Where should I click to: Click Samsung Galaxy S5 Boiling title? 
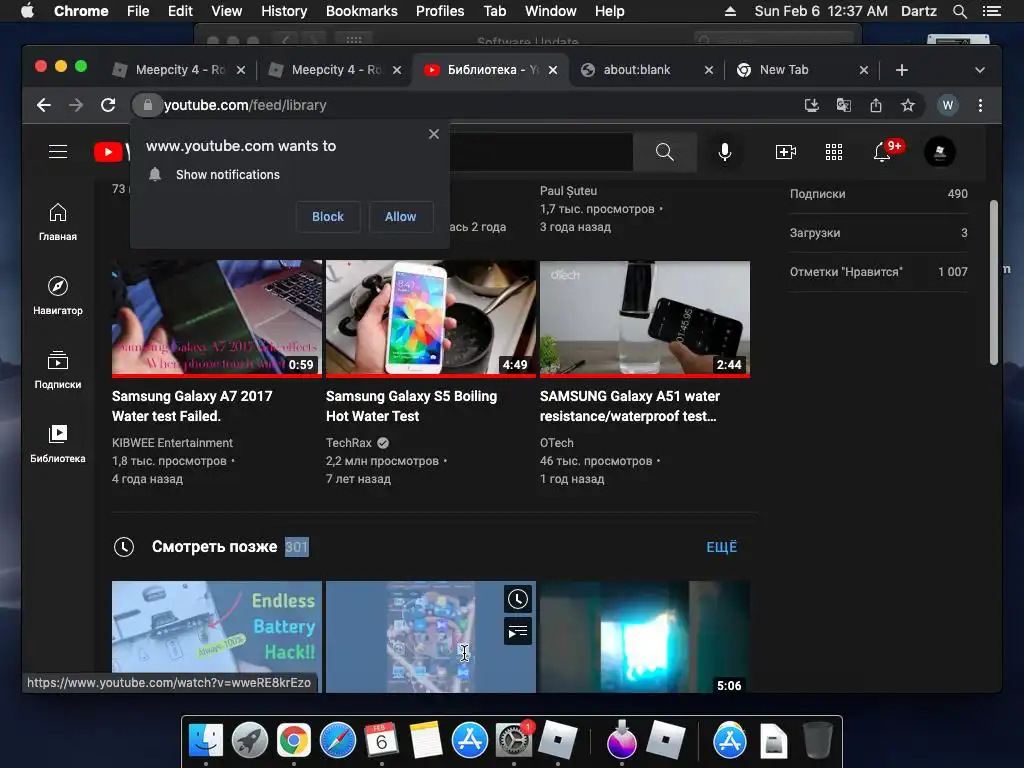click(x=411, y=406)
